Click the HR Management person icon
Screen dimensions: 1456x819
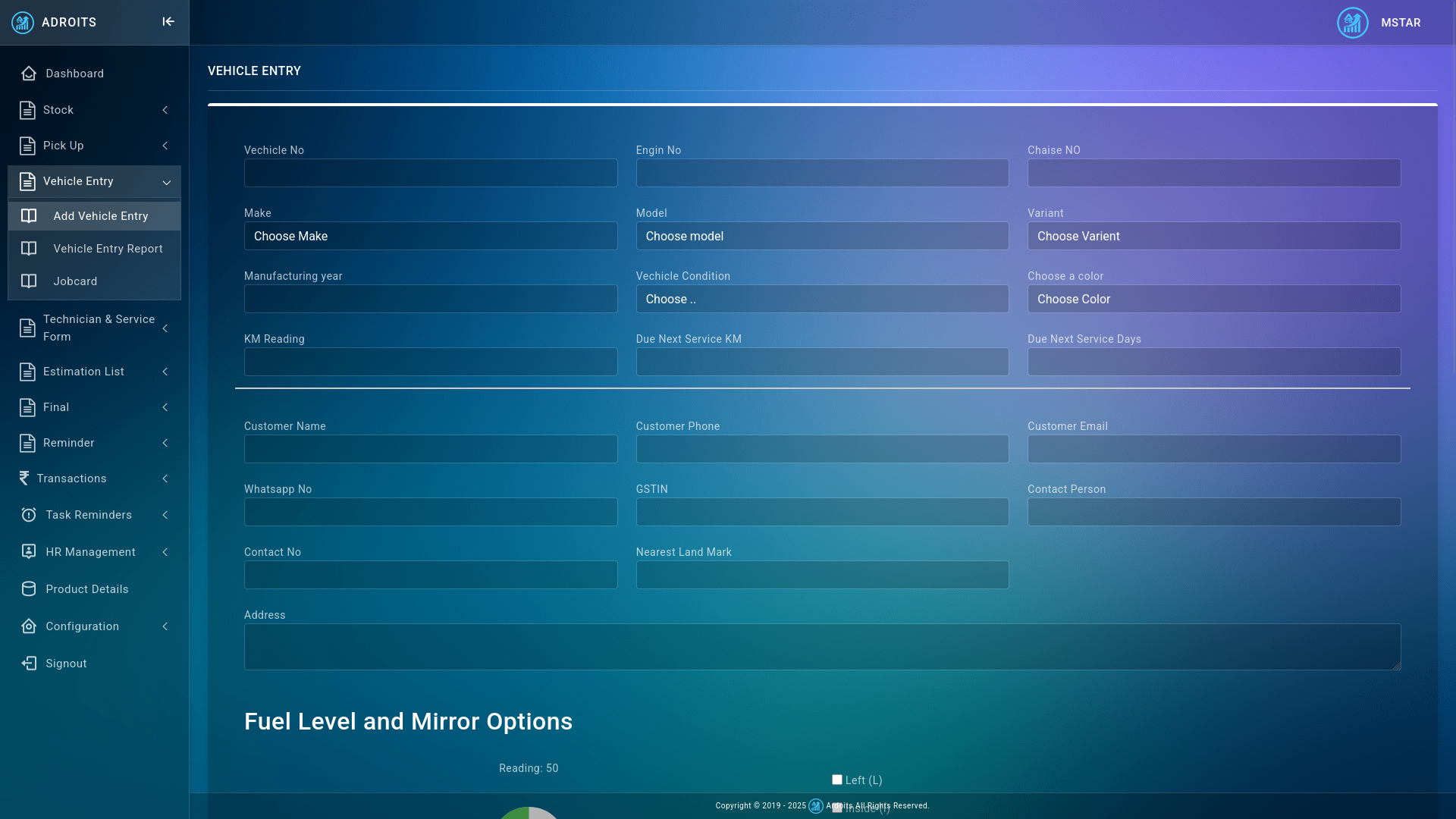point(29,552)
